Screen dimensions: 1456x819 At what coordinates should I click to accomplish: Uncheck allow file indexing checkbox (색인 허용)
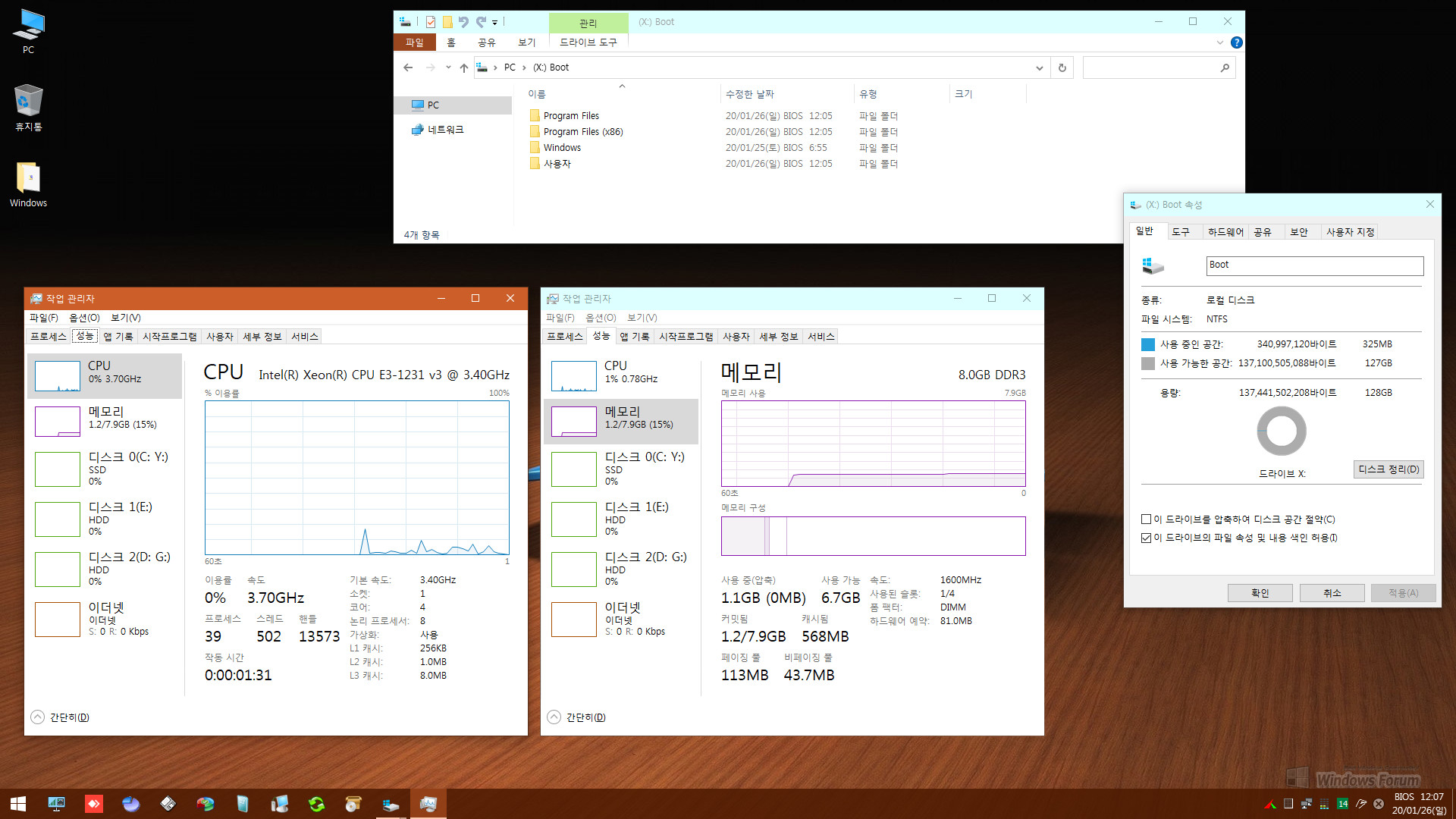click(1147, 538)
